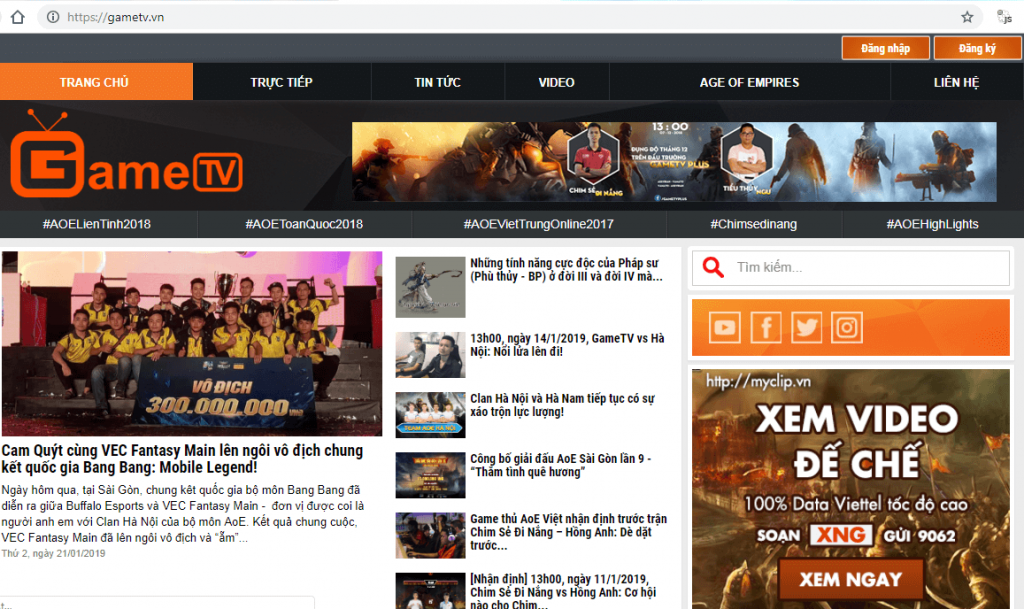Click the red search magnifier icon
The height and width of the screenshot is (609, 1024).
coord(712,267)
